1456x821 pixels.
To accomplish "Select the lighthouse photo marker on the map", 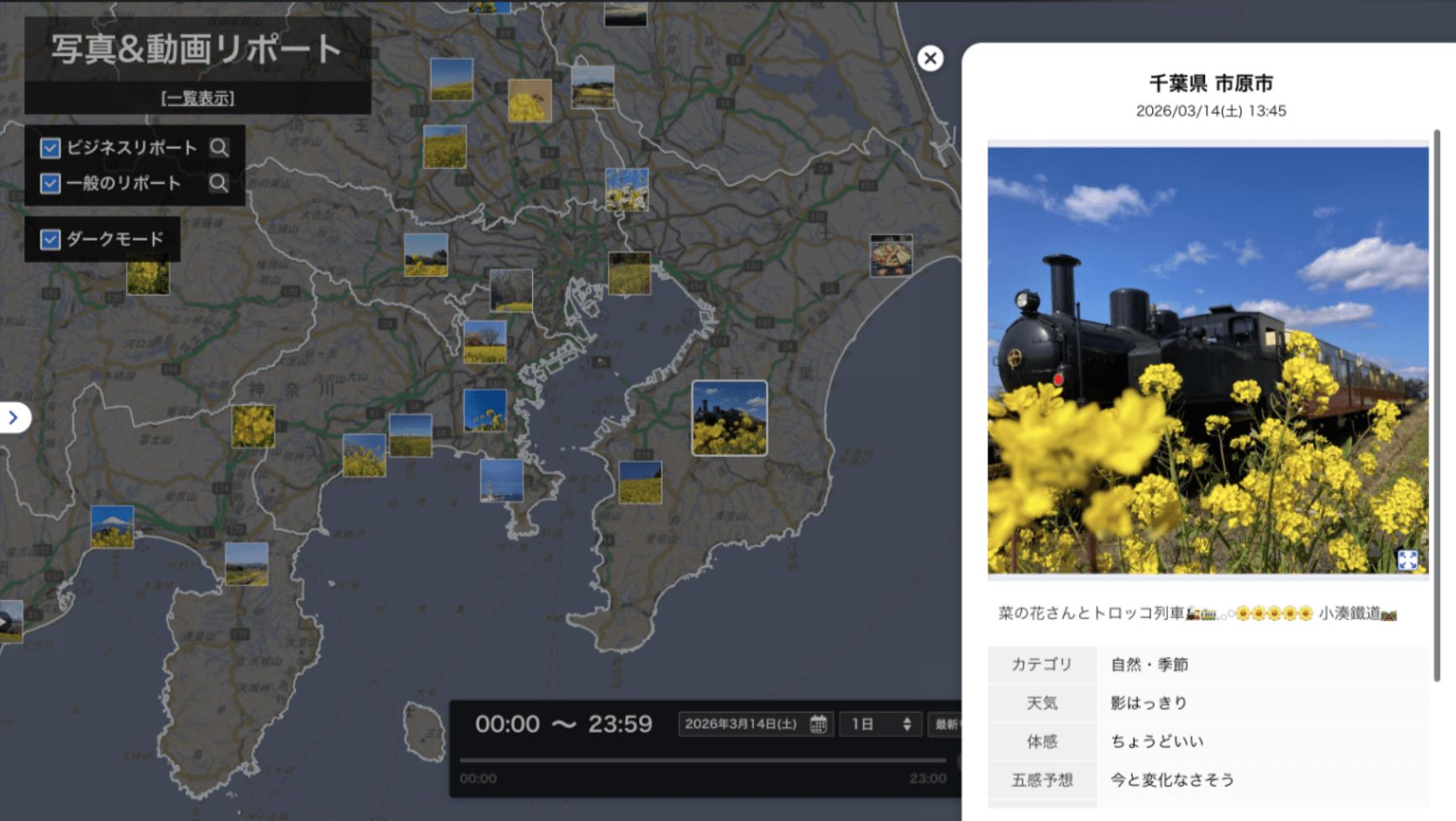I will (x=502, y=480).
